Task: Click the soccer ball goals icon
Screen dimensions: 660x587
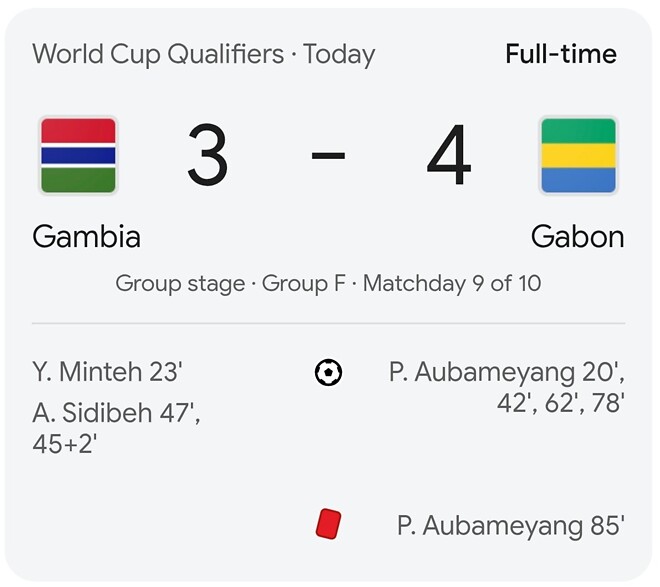Action: pyautogui.click(x=328, y=373)
